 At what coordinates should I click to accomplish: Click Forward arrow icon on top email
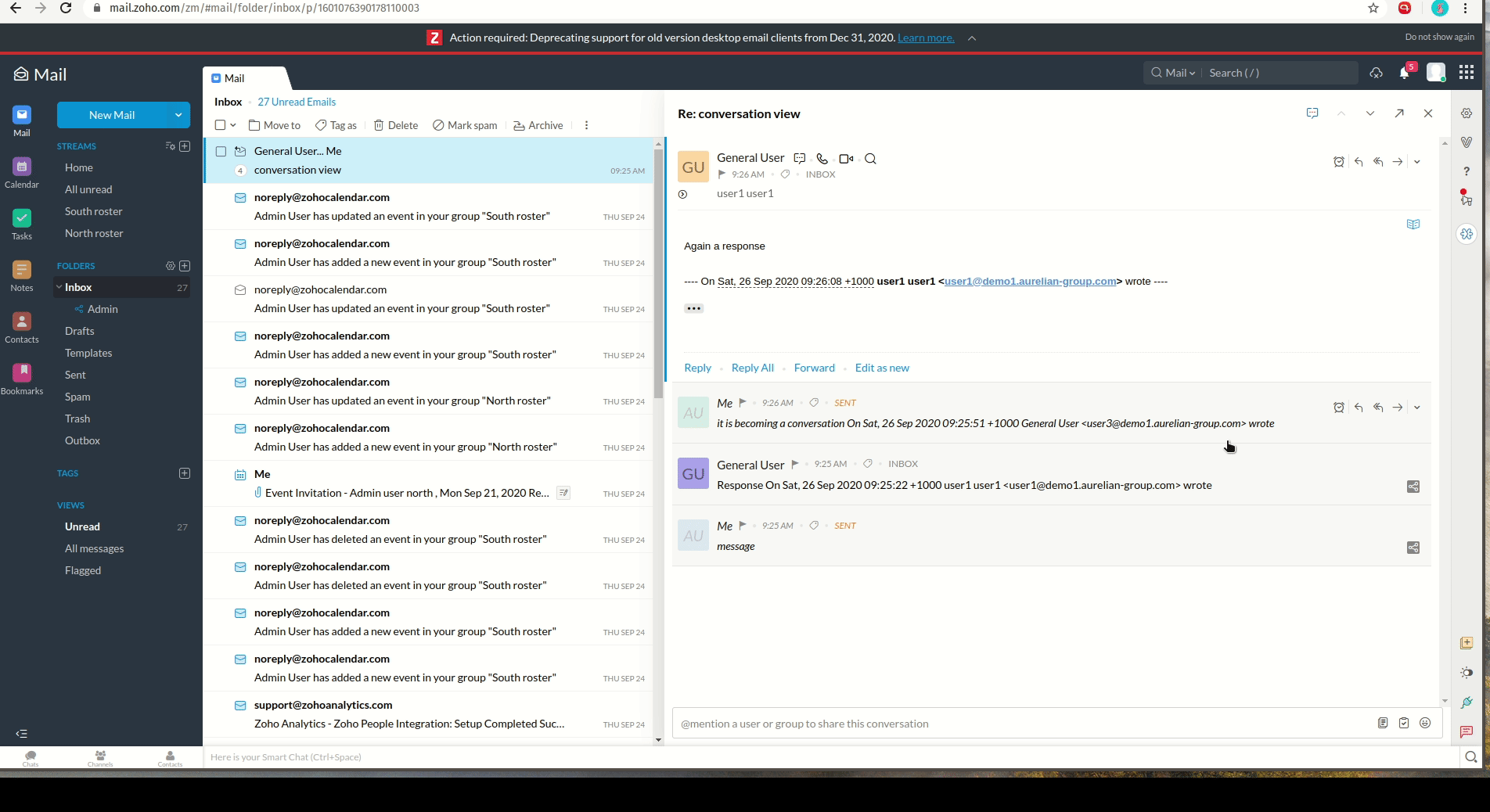click(x=1398, y=162)
